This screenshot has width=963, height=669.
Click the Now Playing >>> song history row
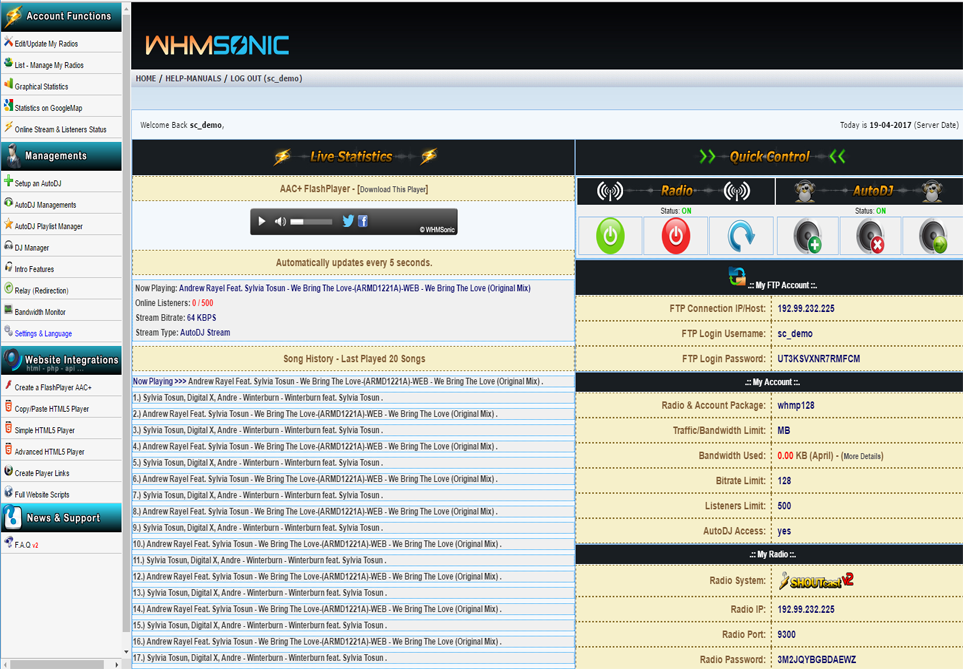tap(353, 381)
